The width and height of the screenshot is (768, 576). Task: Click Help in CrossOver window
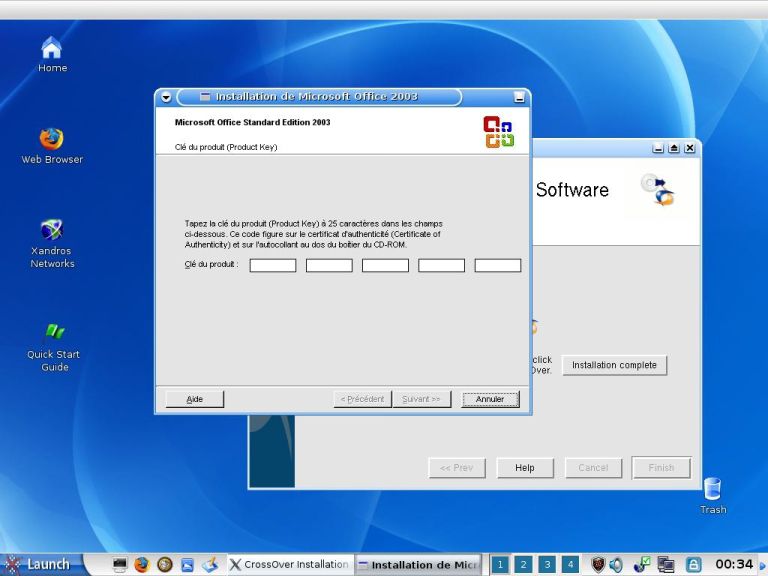525,468
